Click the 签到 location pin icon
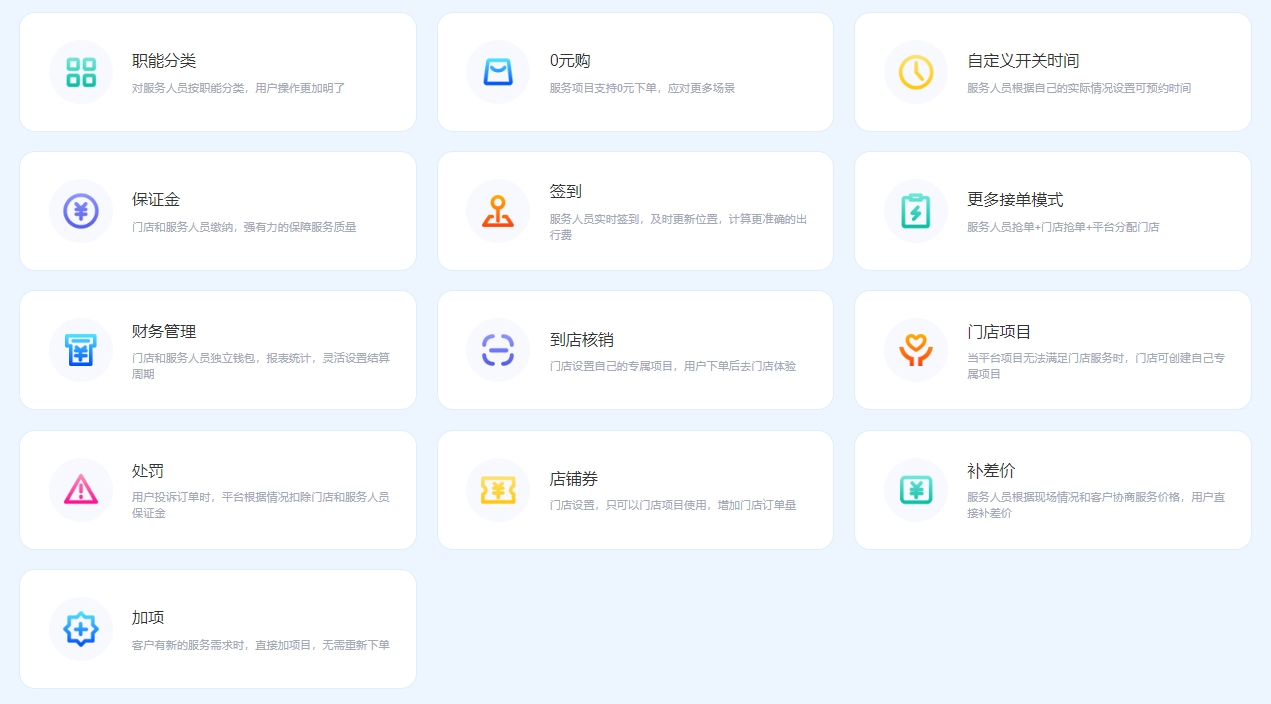The height and width of the screenshot is (704, 1271). pos(498,211)
